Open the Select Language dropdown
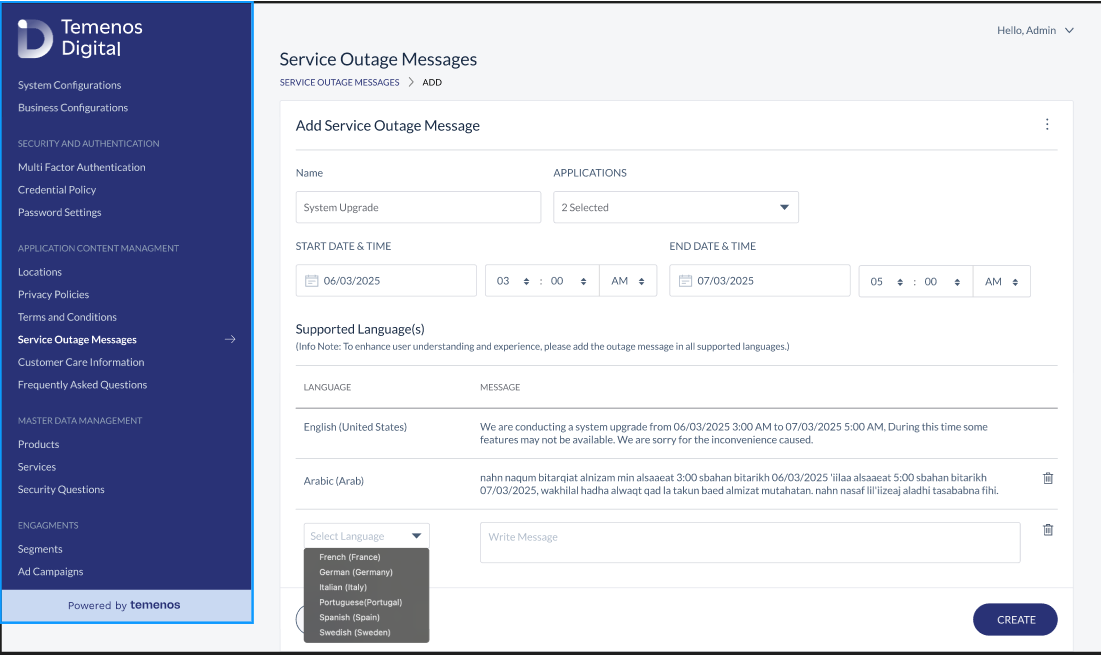Screen dimensions: 1101x655 click(x=366, y=536)
